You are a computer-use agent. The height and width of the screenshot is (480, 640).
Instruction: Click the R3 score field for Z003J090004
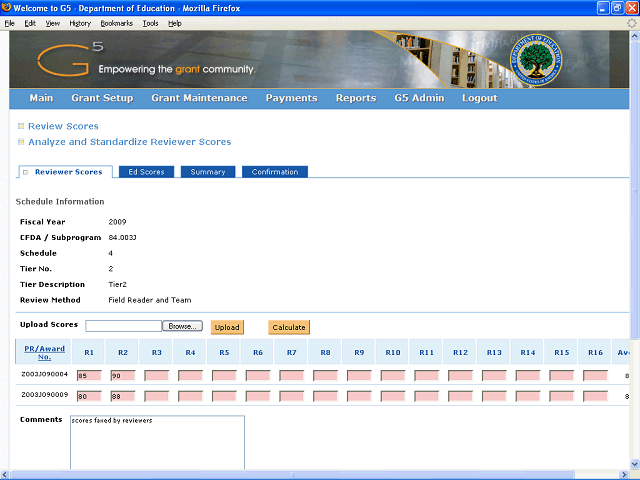click(x=157, y=376)
